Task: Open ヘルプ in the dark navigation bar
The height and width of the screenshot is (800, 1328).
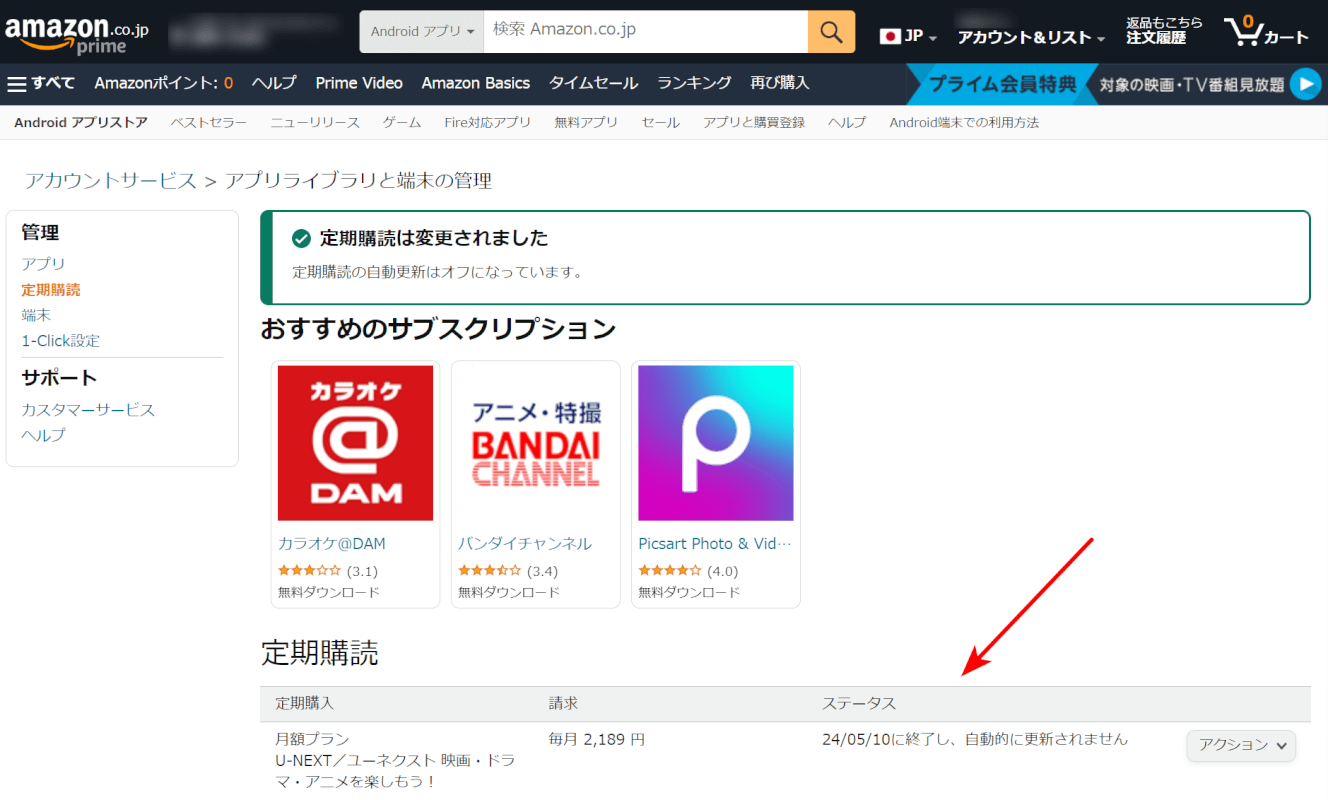Action: pos(274,83)
